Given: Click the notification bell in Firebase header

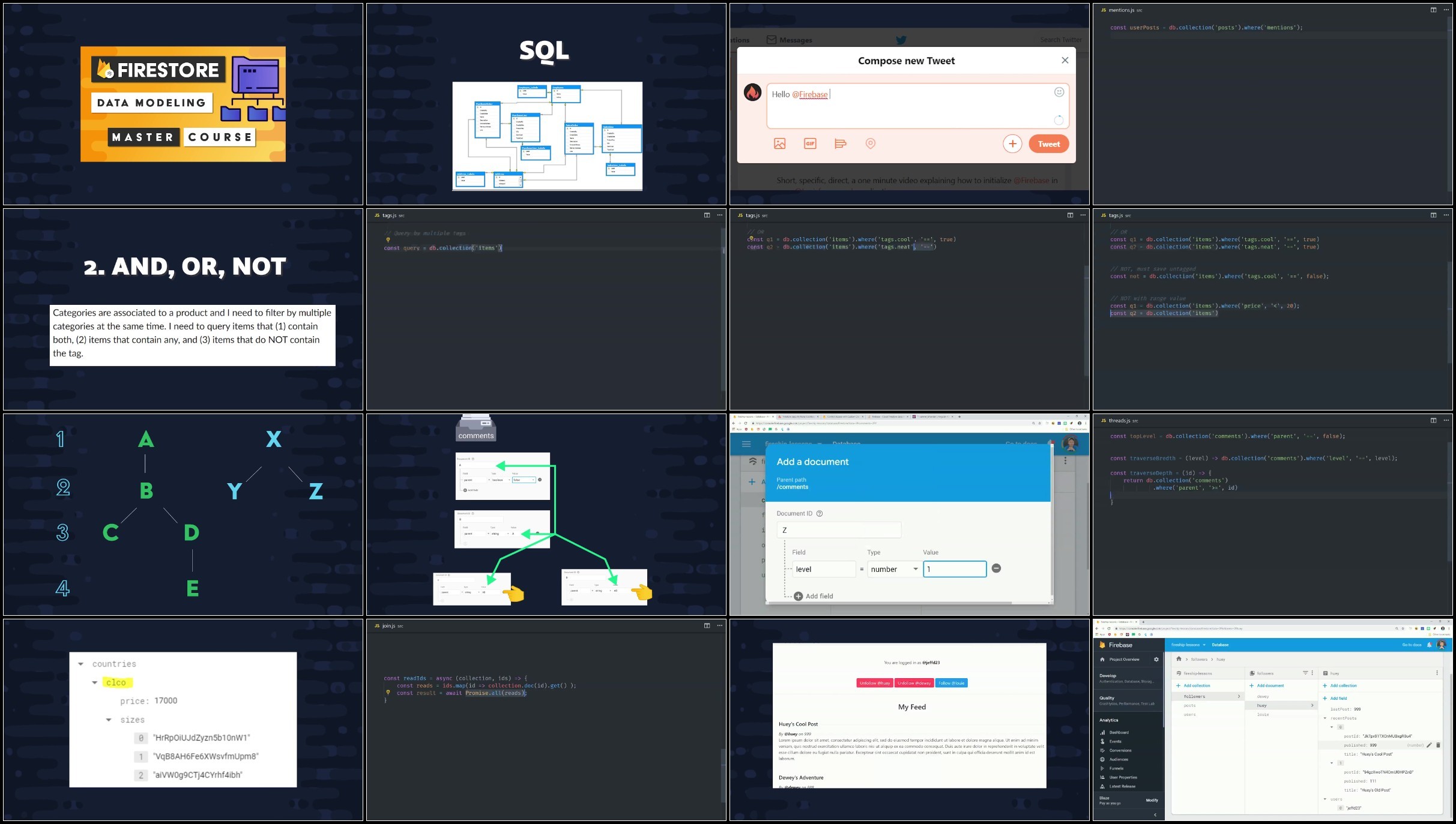Looking at the screenshot, I should point(1429,645).
